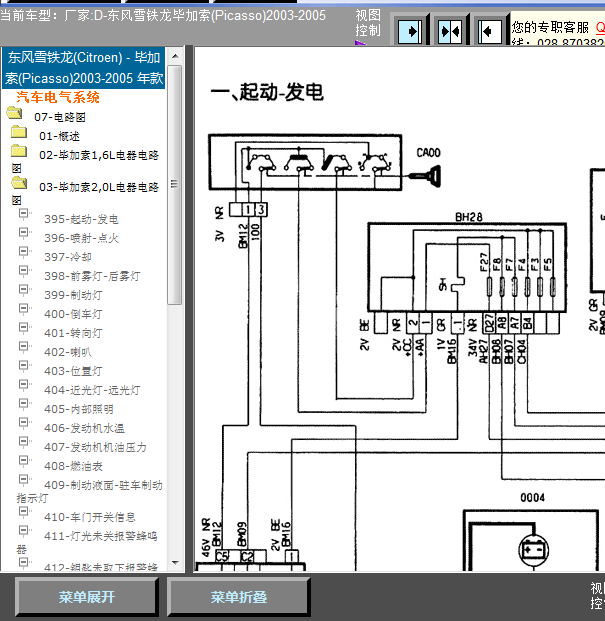Collapse the node next to 404-近光灯-远光灯
605x621 pixels.
(x=24, y=385)
